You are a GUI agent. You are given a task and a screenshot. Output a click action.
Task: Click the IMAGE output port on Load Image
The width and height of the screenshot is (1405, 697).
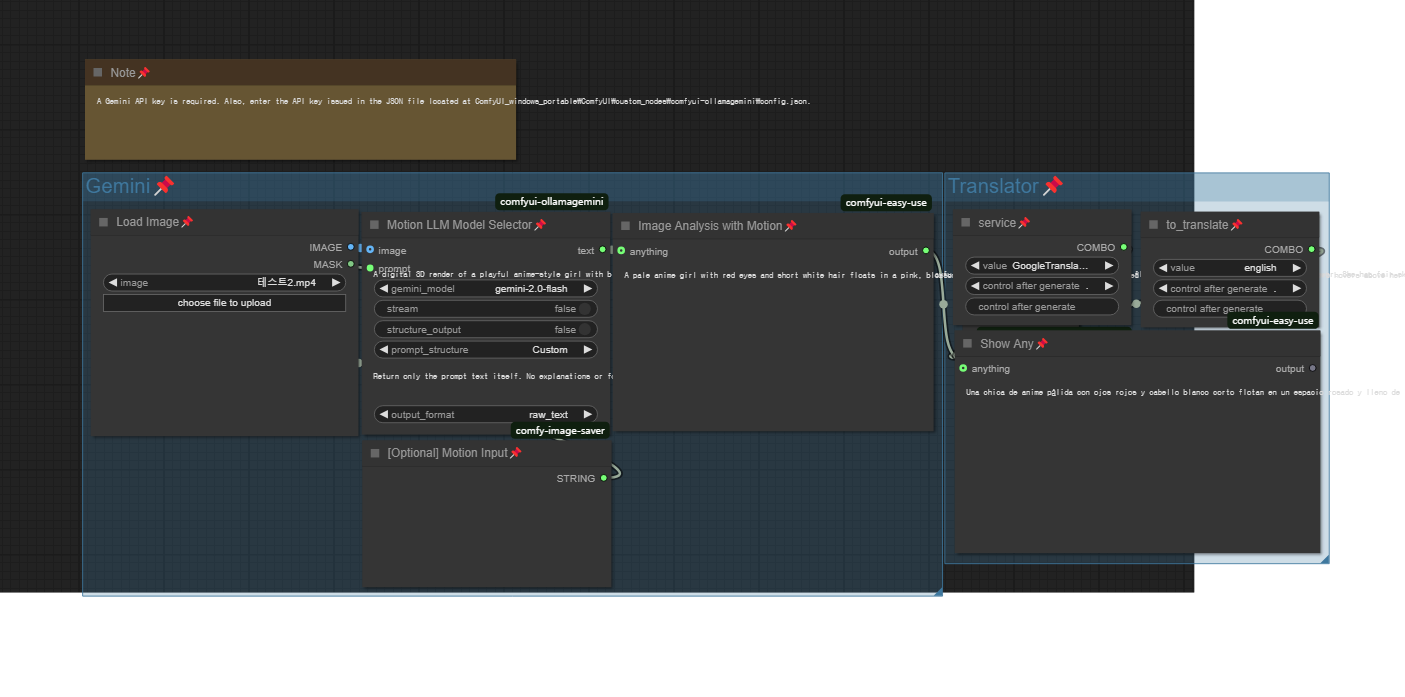(350, 247)
